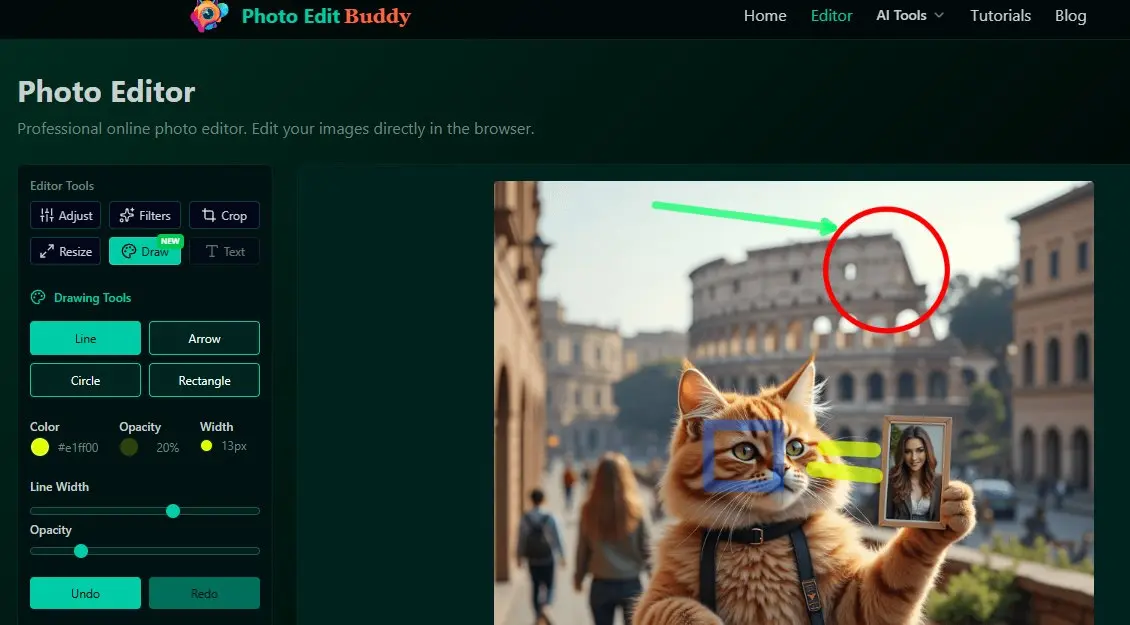1130x625 pixels.
Task: Undo the last drawing action
Action: tap(85, 593)
